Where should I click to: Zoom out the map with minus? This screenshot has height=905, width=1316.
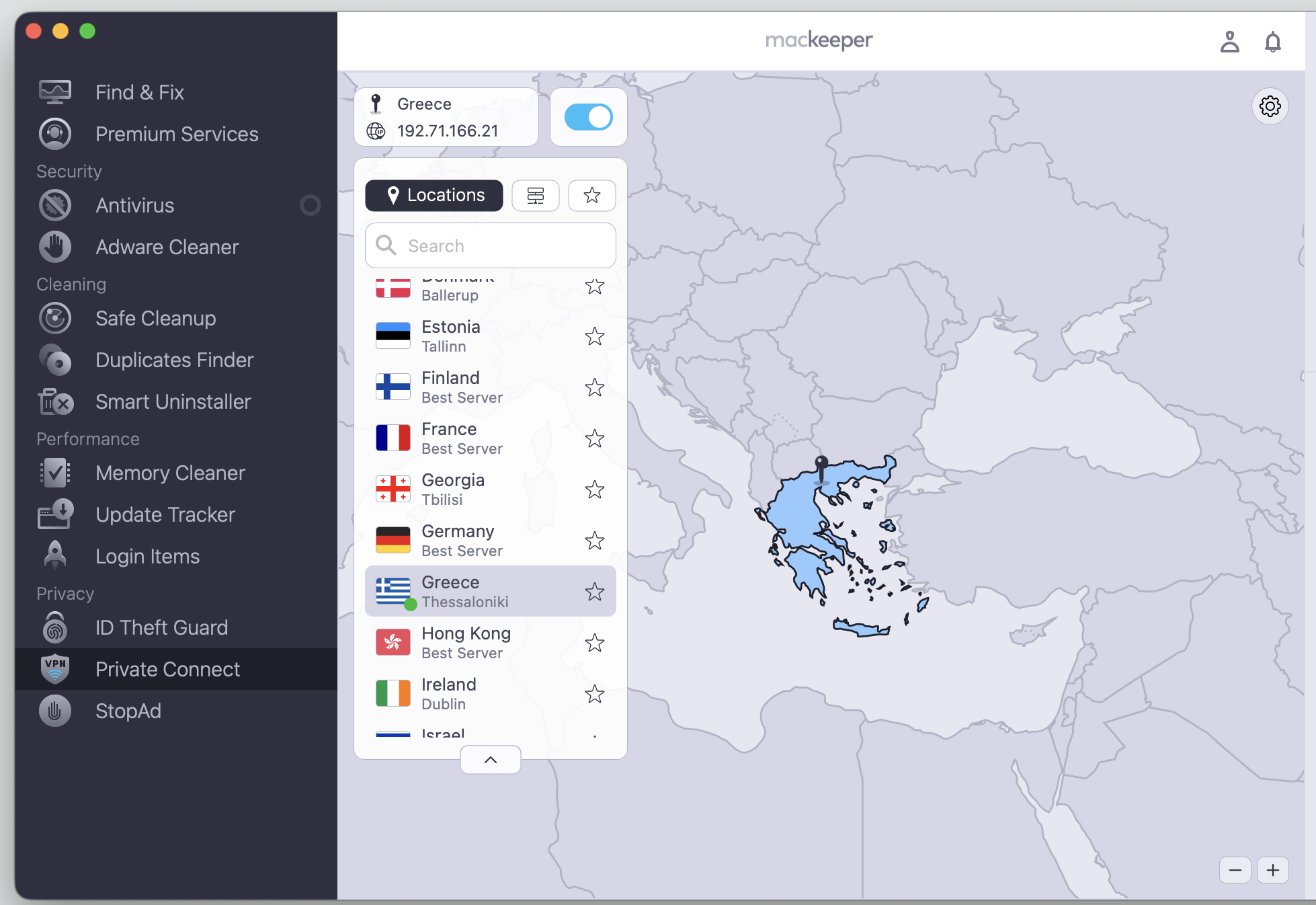click(1235, 870)
